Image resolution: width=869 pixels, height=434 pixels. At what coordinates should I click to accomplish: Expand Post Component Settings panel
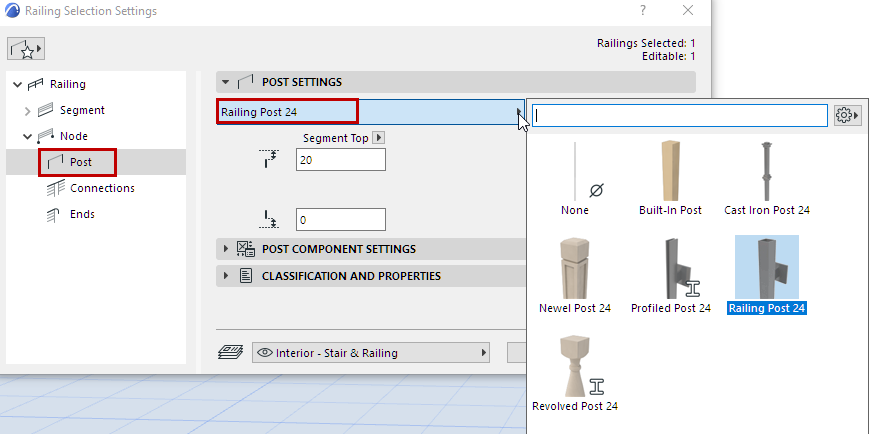pyautogui.click(x=225, y=249)
